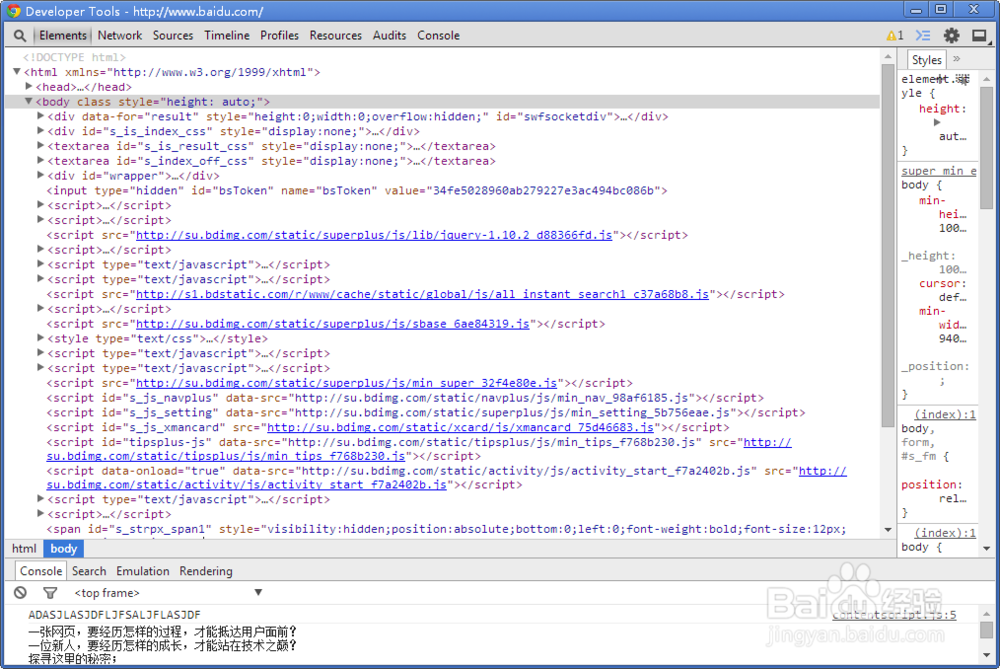This screenshot has height=669, width=1000.
Task: Click the elements tree scroll down arrow
Action: click(888, 530)
